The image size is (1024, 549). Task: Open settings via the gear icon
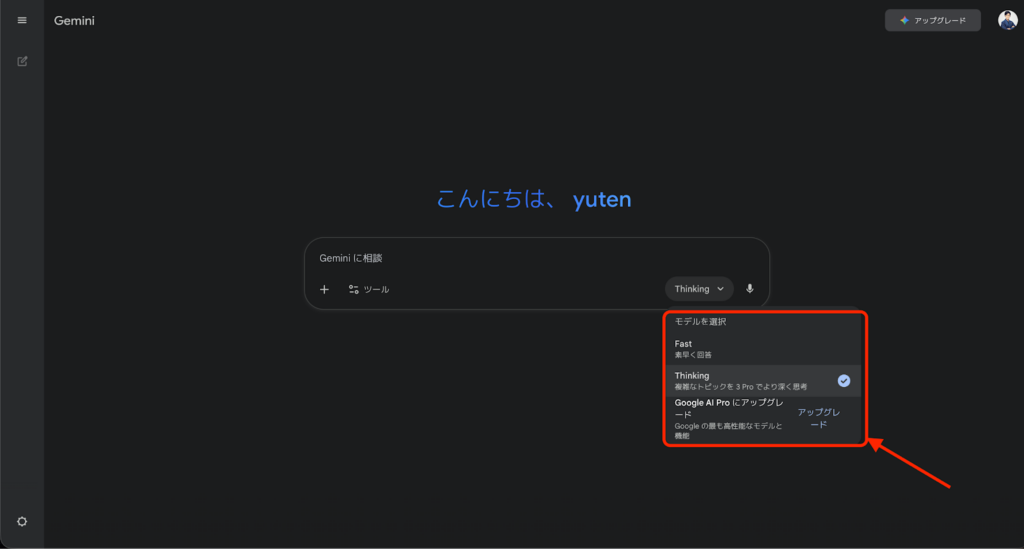(x=22, y=521)
